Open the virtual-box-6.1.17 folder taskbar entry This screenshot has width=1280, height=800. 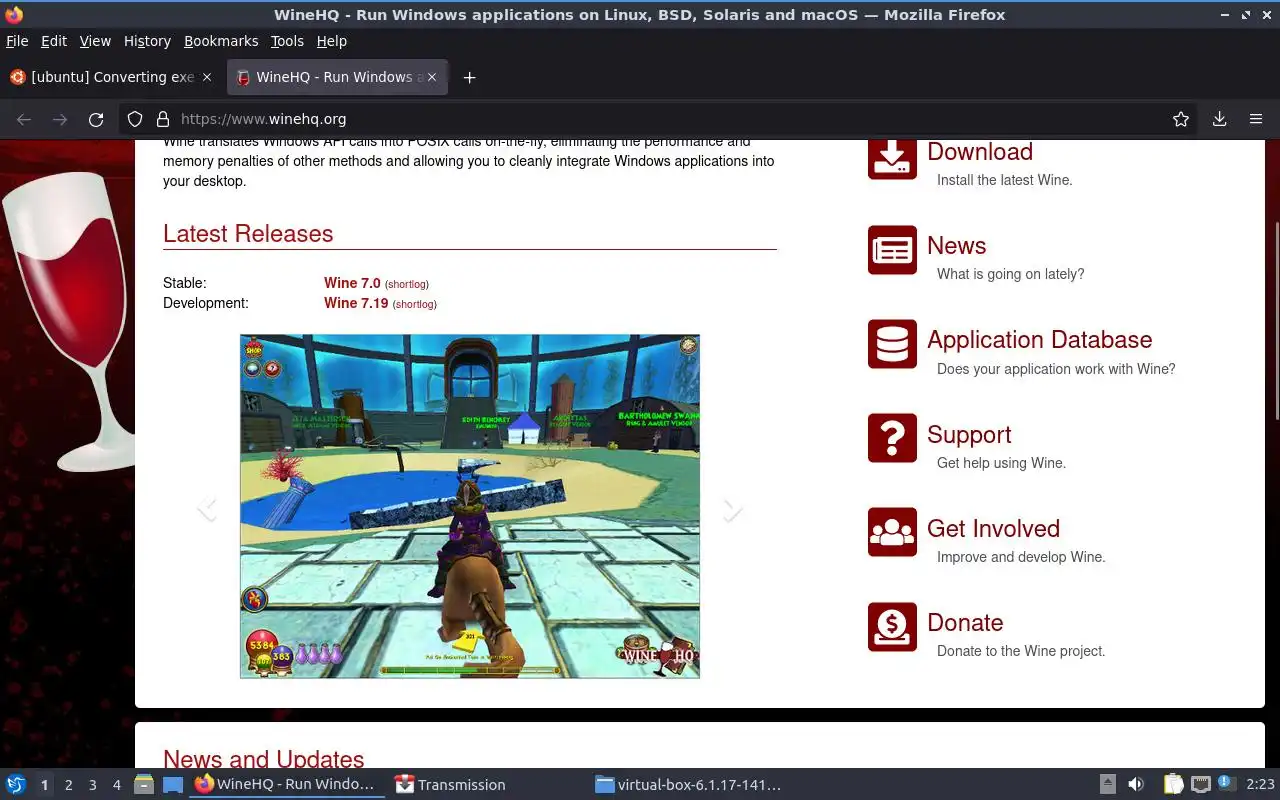[x=688, y=785]
